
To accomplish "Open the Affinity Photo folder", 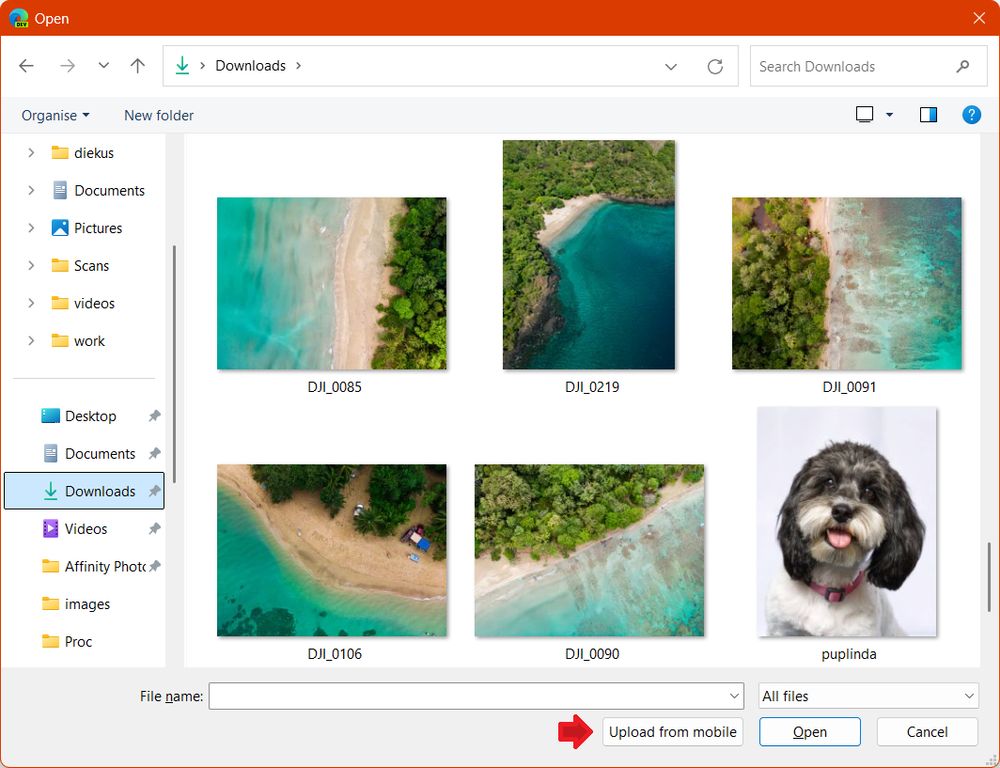I will (x=93, y=567).
